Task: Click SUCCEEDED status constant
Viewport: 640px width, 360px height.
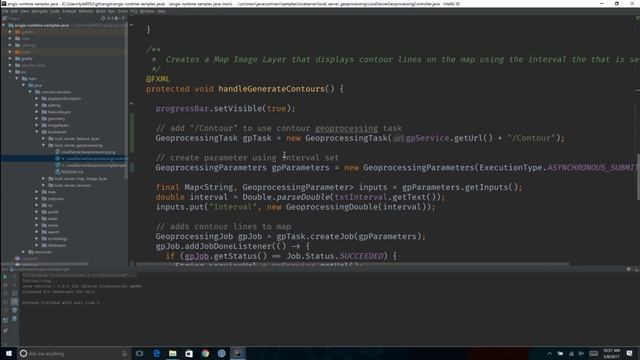Action: click(x=362, y=256)
